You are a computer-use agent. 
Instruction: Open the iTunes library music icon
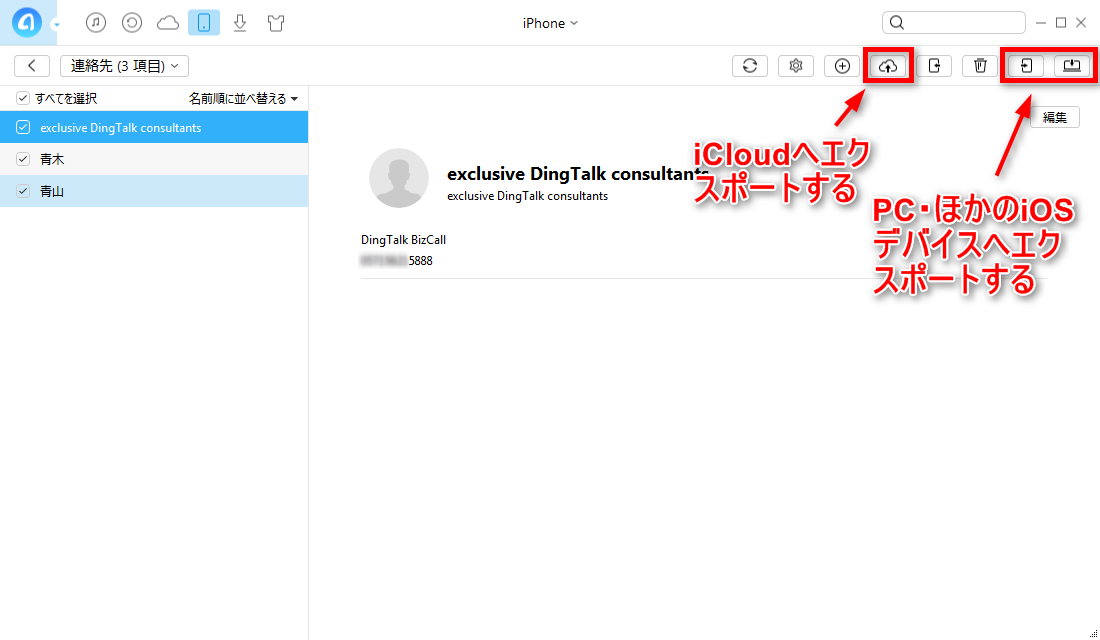[96, 22]
